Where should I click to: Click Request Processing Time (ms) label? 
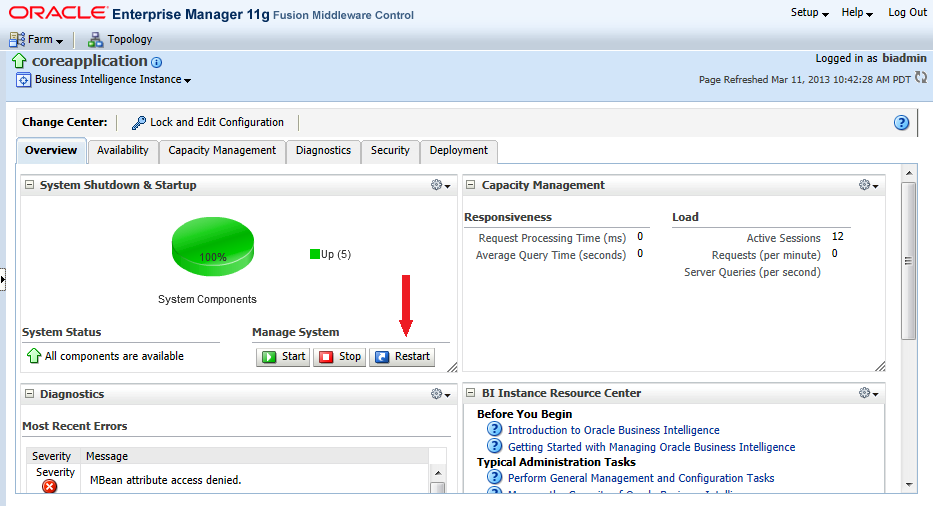(x=552, y=238)
